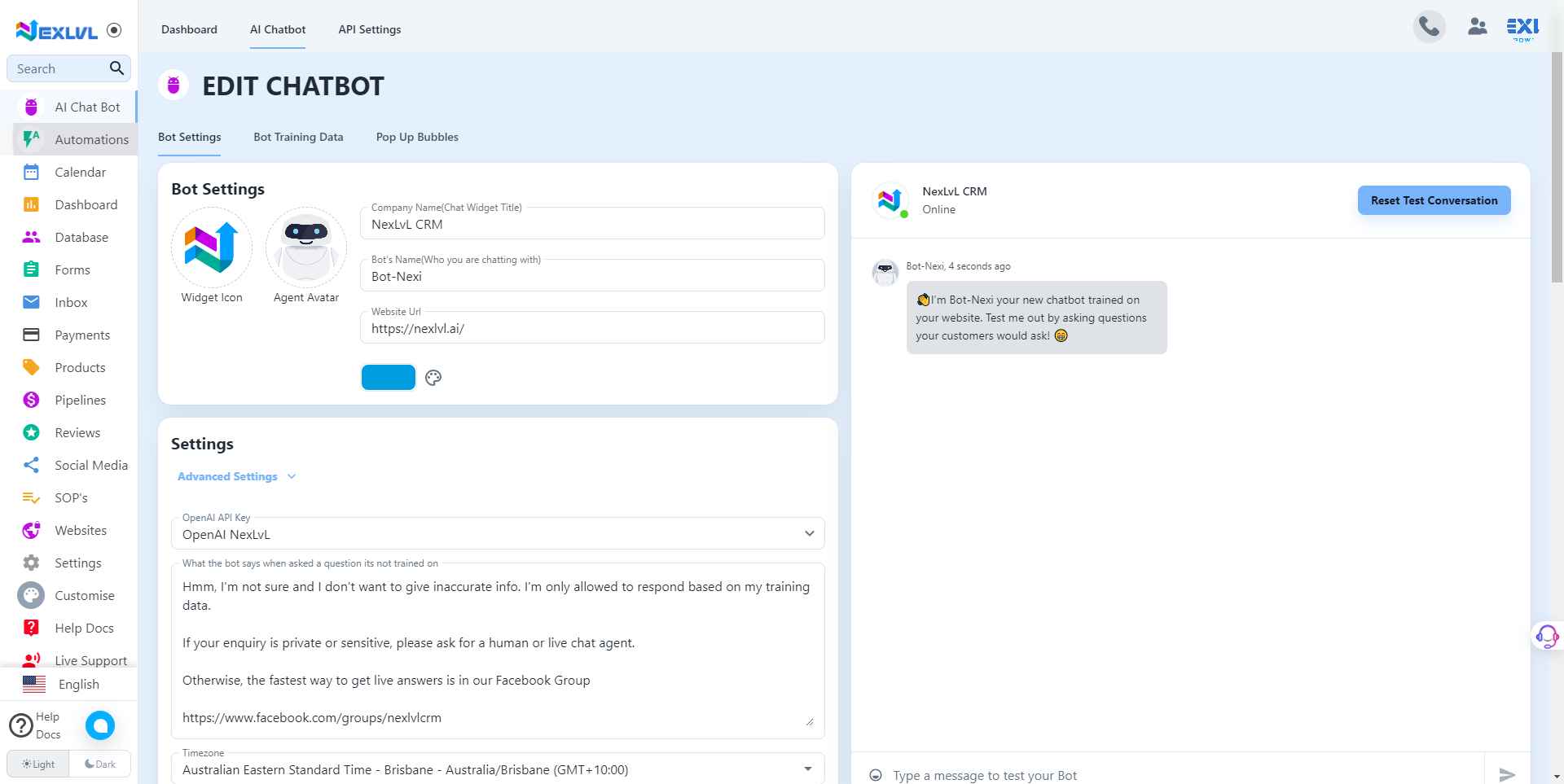The width and height of the screenshot is (1564, 784).
Task: Open Automations sidebar icon
Action: 31,139
